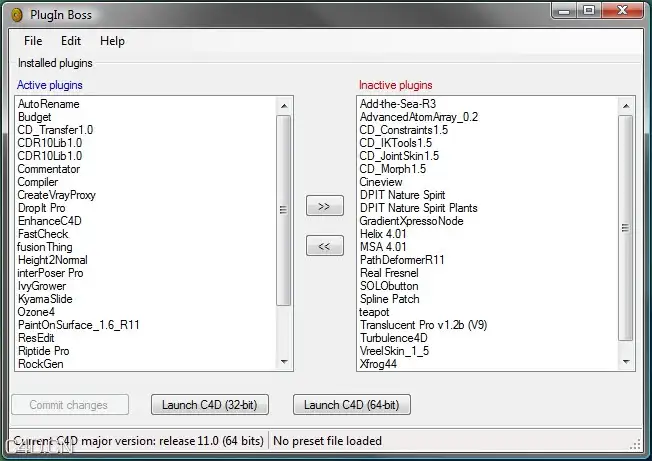Select Riptide Pro in Active plugins
Viewport: 652px width, 461px height.
pyautogui.click(x=43, y=351)
